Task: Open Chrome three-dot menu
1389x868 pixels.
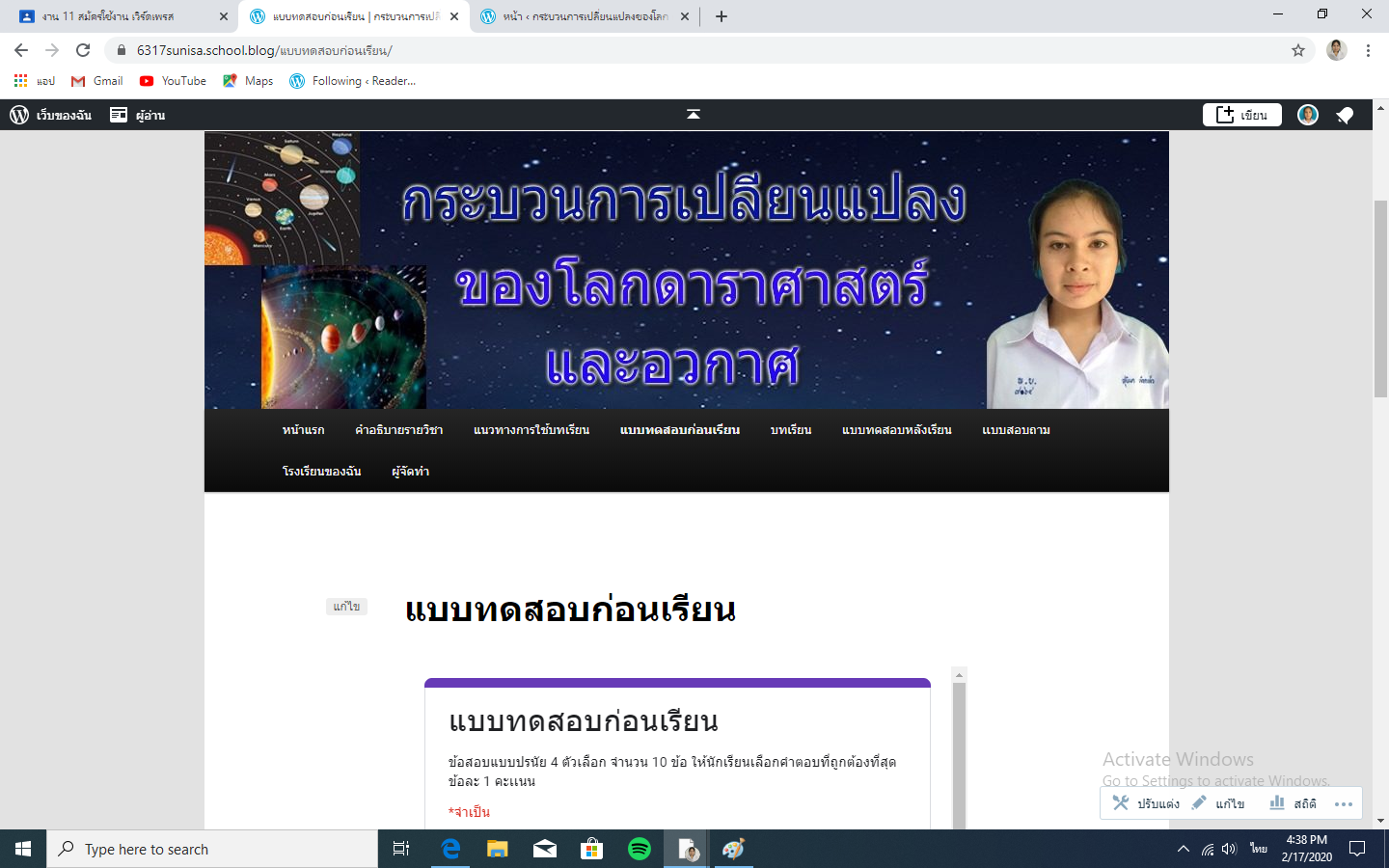Action: coord(1368,50)
